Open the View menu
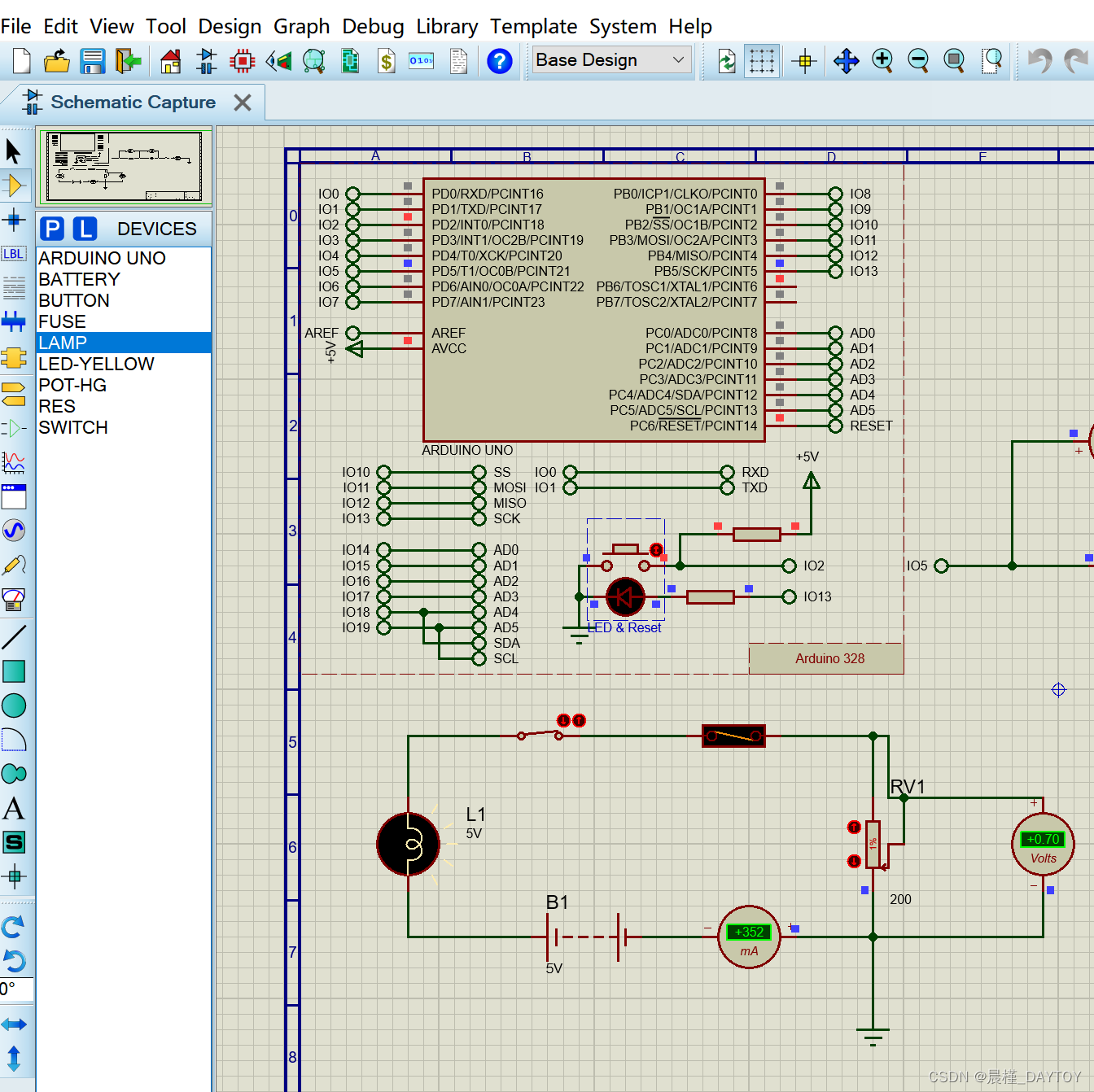Screen dimensions: 1094x1092 coord(112,26)
